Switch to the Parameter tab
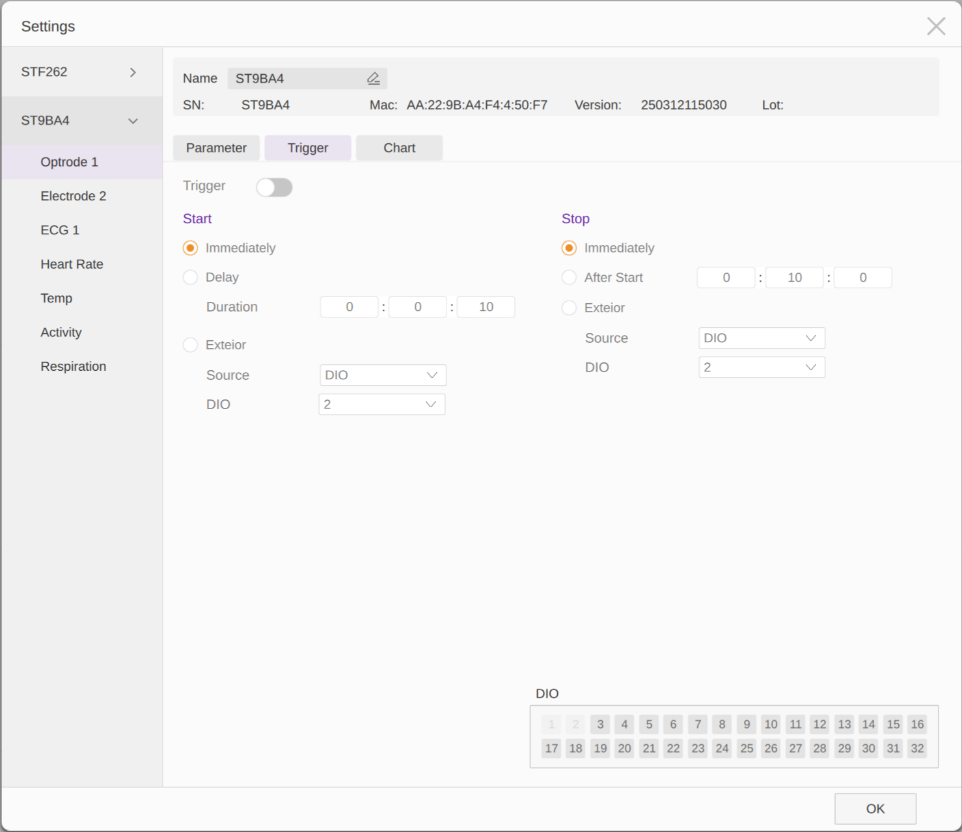Viewport: 962px width, 832px height. click(216, 148)
